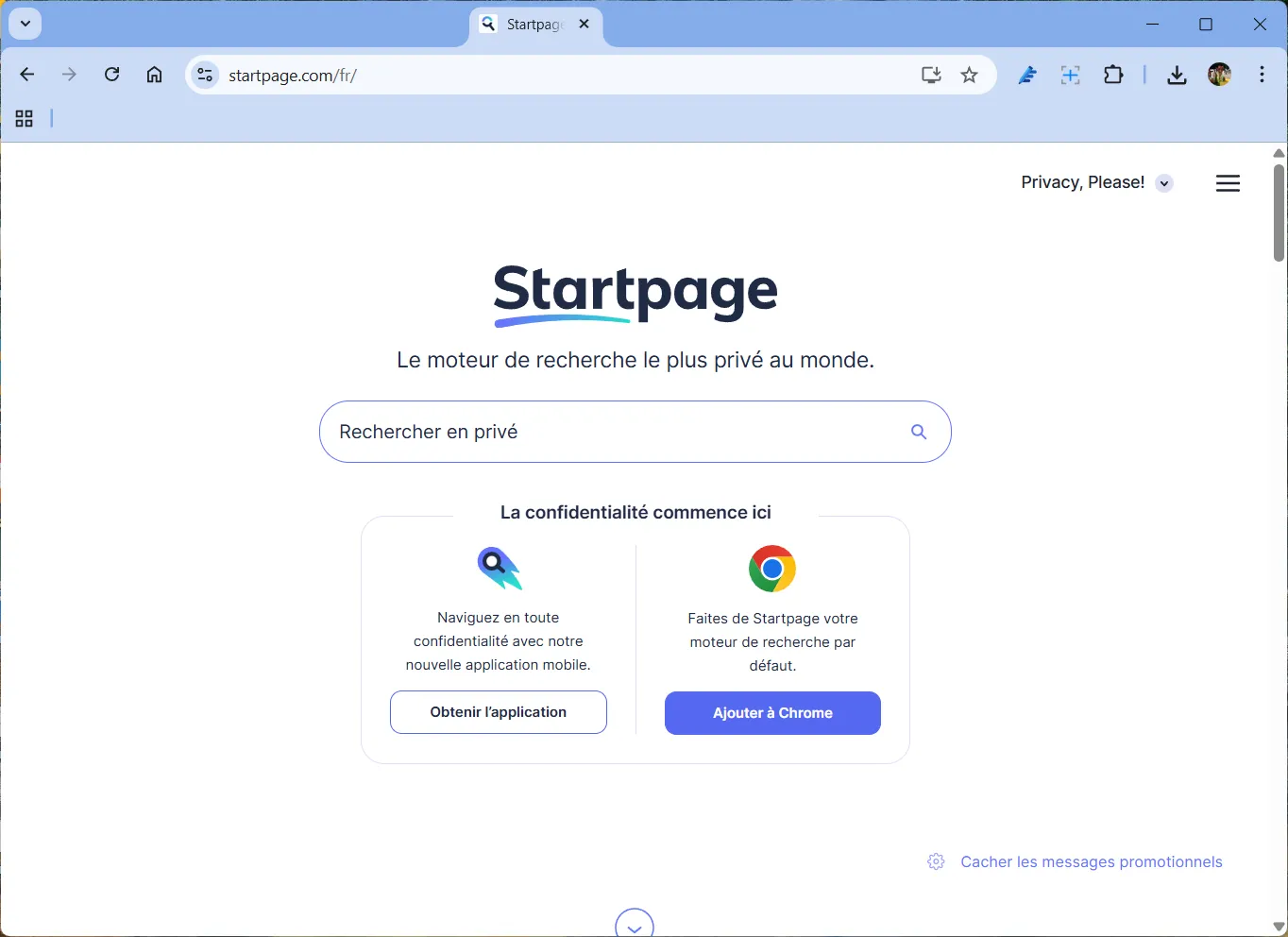Viewport: 1288px width, 937px height.
Task: Open the browser home page icon
Action: point(154,75)
